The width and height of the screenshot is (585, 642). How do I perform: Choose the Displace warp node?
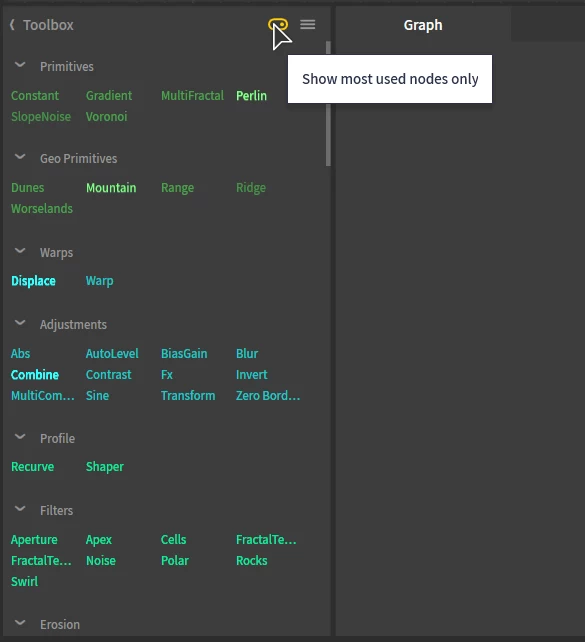pos(33,281)
